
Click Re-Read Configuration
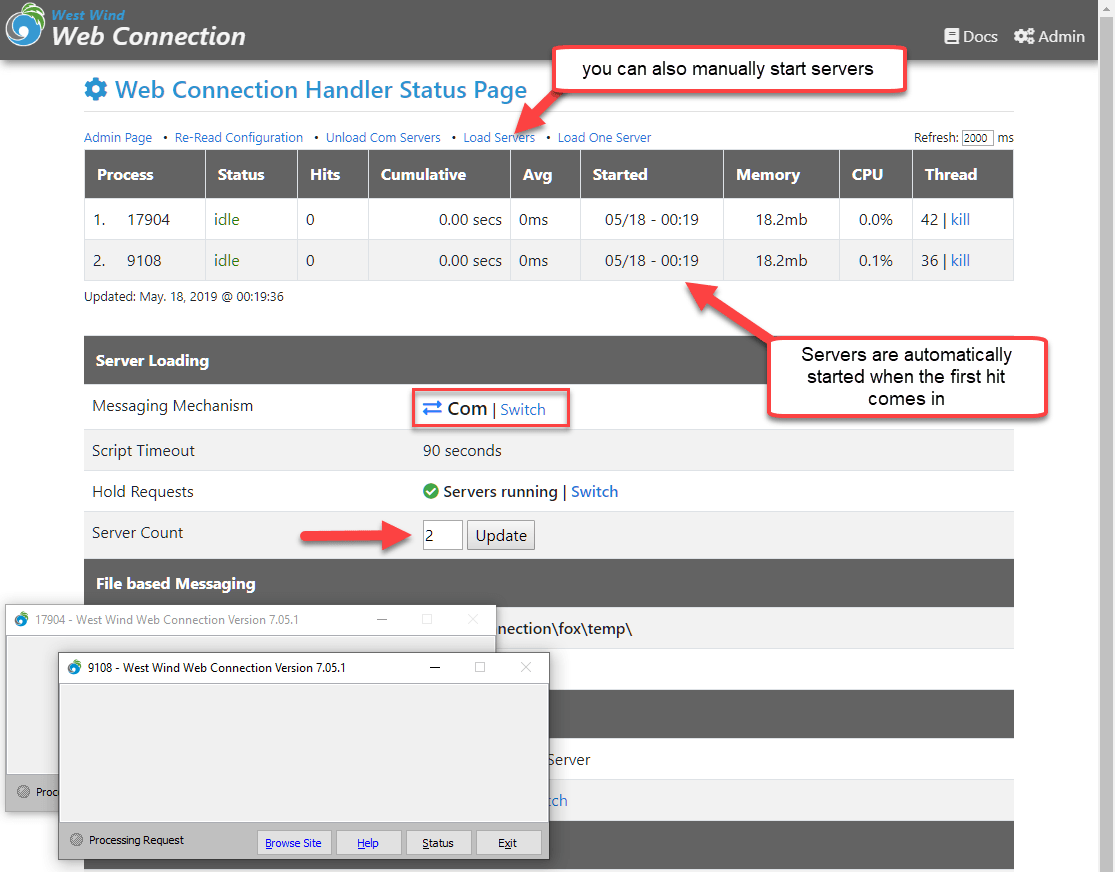(239, 137)
